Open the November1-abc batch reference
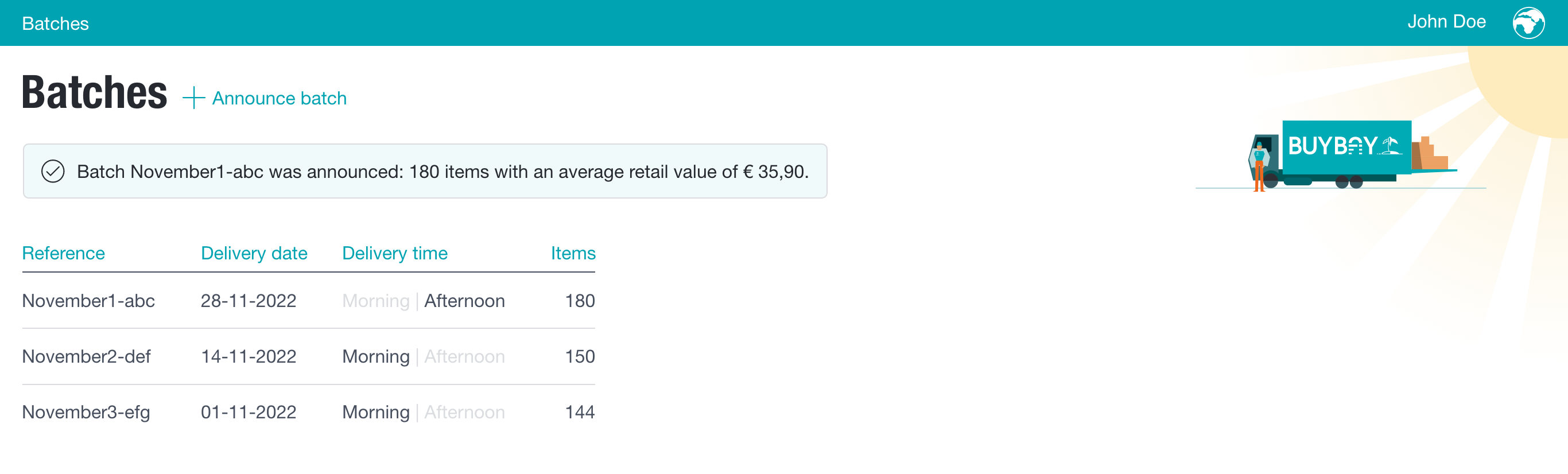Screen dimensions: 1568x474 coord(88,301)
